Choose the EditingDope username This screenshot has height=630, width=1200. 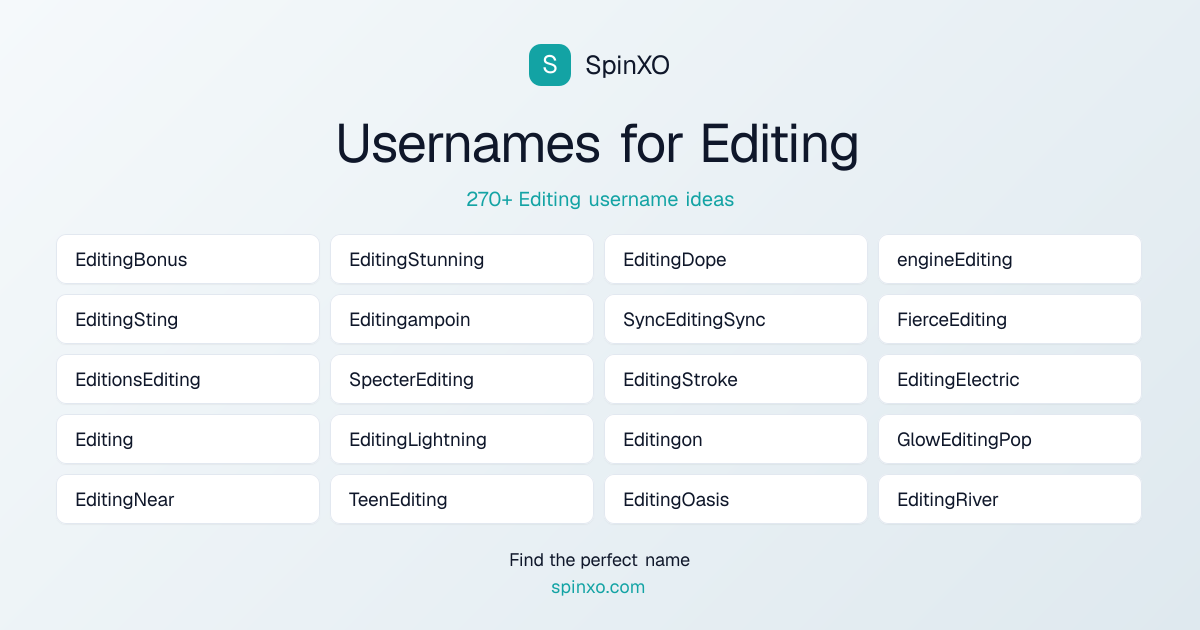pos(736,259)
